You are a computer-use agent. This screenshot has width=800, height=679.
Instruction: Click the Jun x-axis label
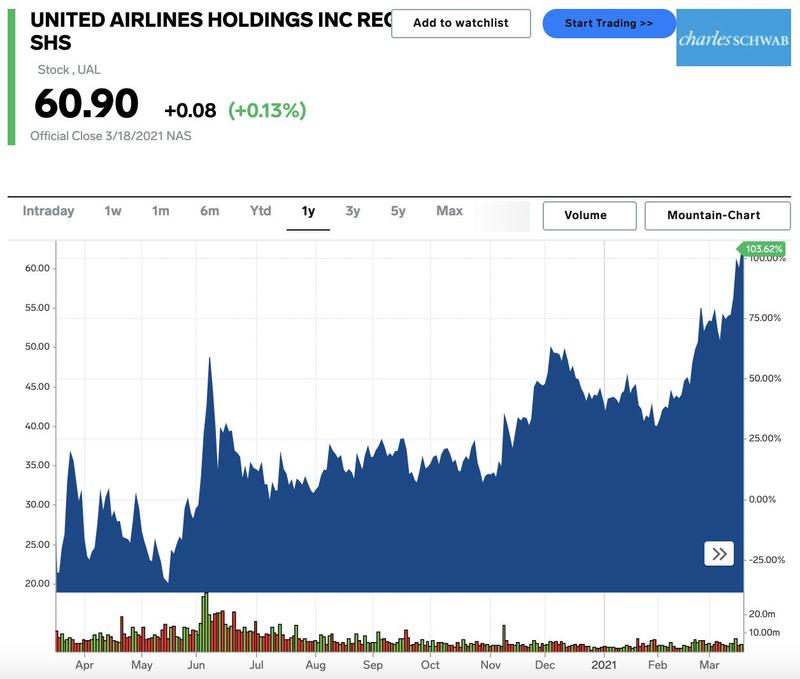196,665
